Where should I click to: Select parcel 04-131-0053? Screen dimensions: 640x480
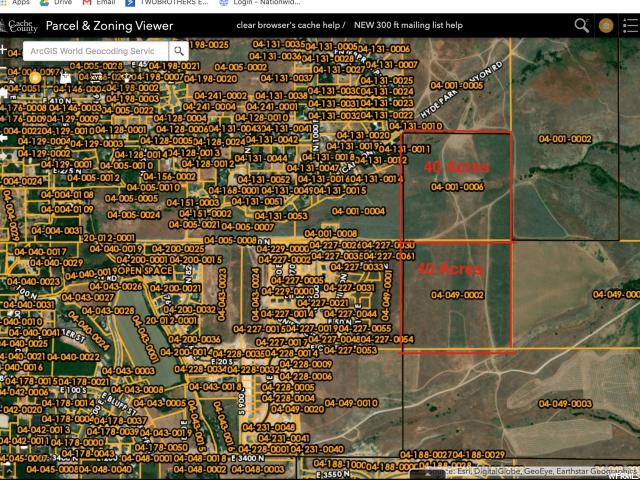(281, 216)
